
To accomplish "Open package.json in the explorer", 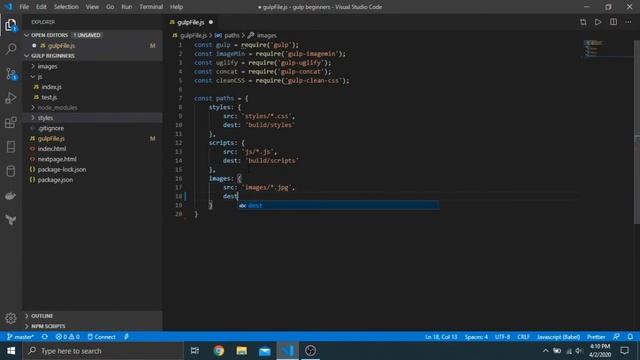I will (92, 180).
